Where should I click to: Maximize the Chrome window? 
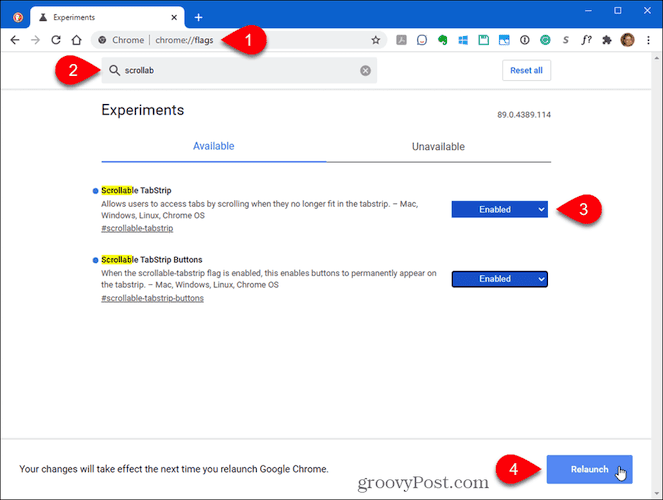(x=618, y=11)
